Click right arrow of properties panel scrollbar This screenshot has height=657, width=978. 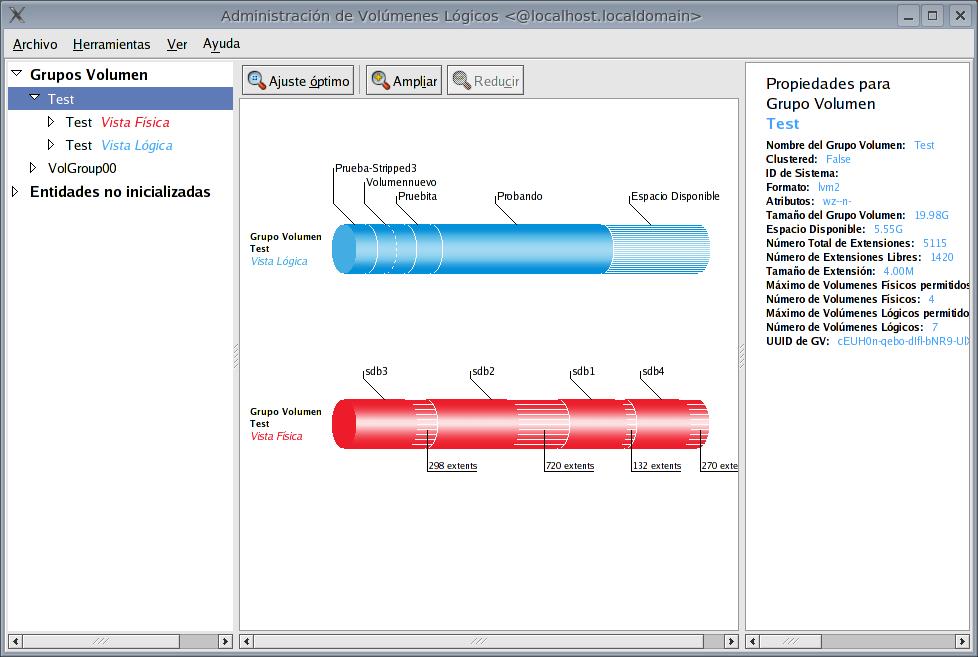(x=963, y=641)
